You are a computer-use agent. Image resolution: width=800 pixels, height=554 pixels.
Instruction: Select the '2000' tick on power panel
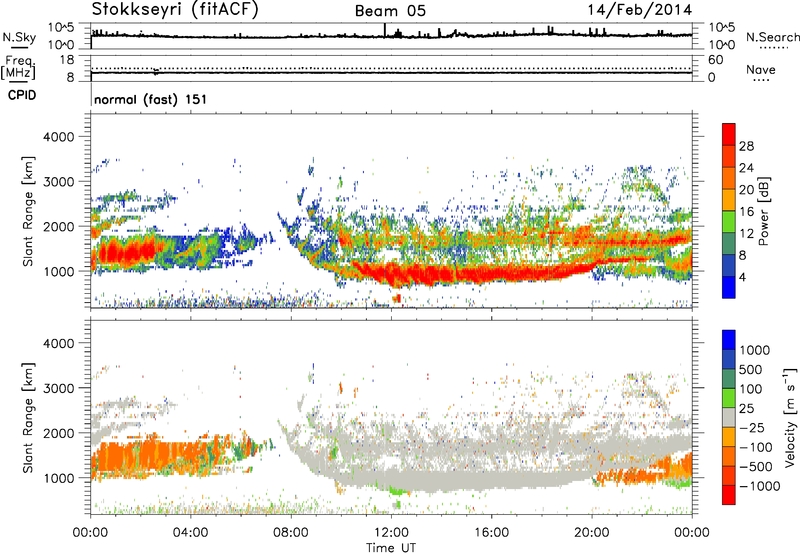(58, 226)
